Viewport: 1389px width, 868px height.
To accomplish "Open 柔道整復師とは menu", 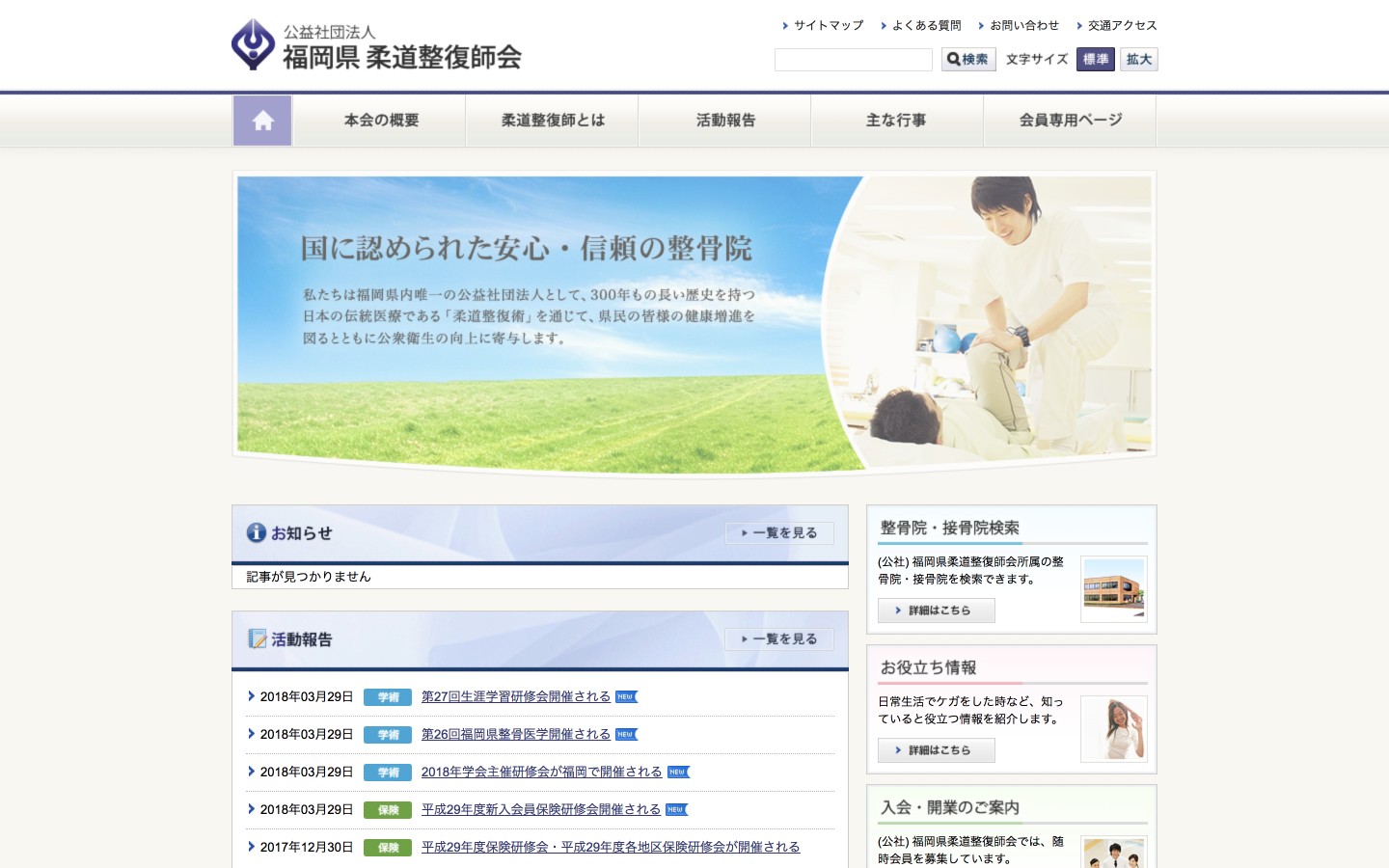I will tap(552, 121).
